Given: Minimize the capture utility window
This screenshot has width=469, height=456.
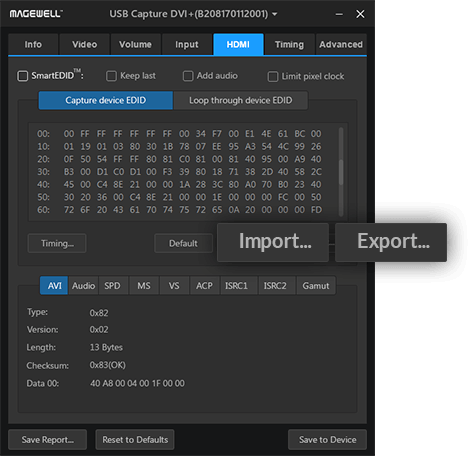Looking at the screenshot, I should [x=339, y=14].
